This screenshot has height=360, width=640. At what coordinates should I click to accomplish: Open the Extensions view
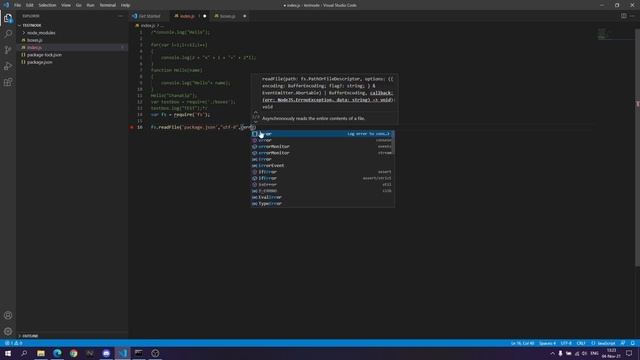click(8, 82)
